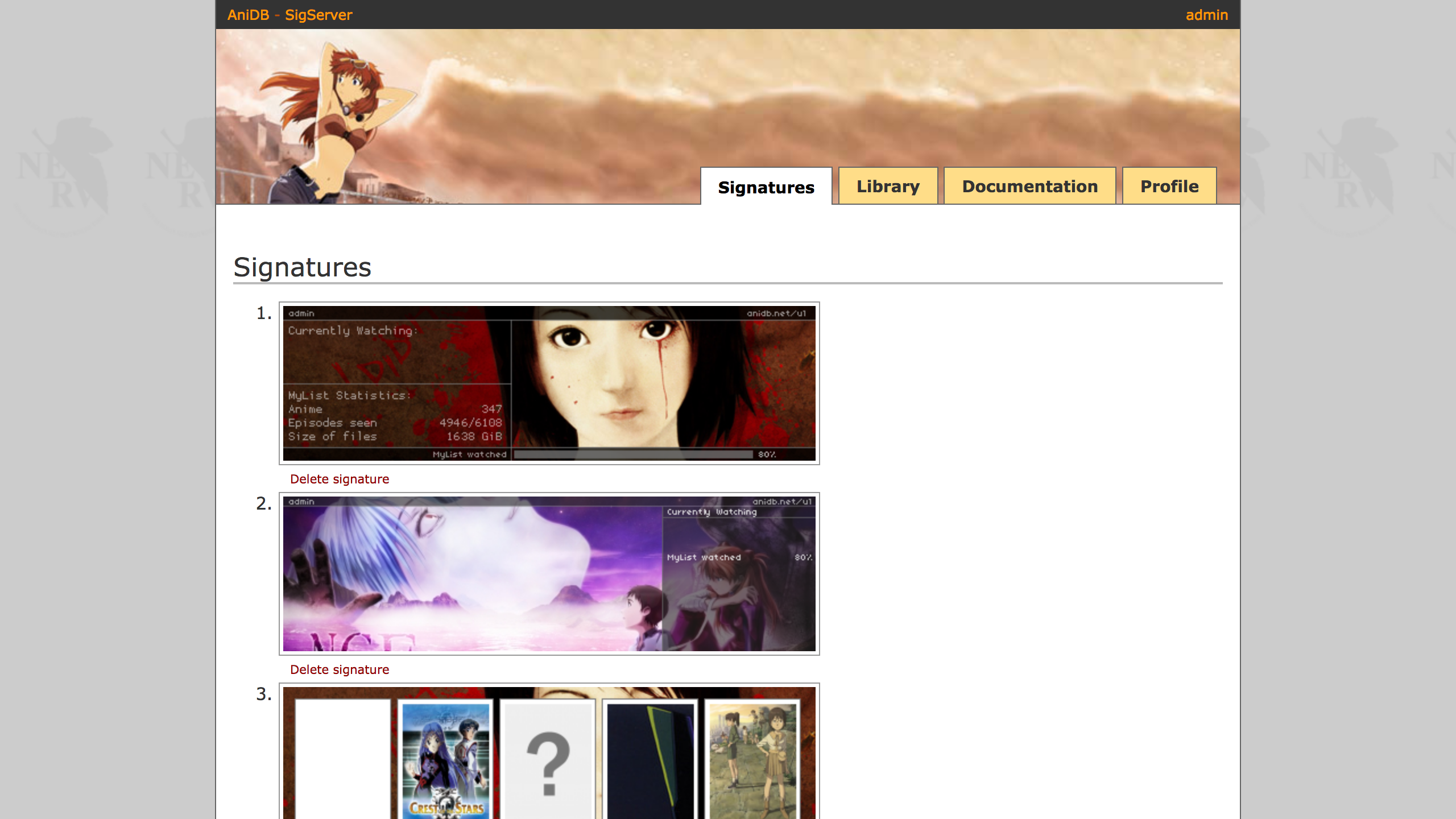Click the anidb.net/u1 text in first signature
This screenshot has width=1456, height=819.
click(776, 313)
